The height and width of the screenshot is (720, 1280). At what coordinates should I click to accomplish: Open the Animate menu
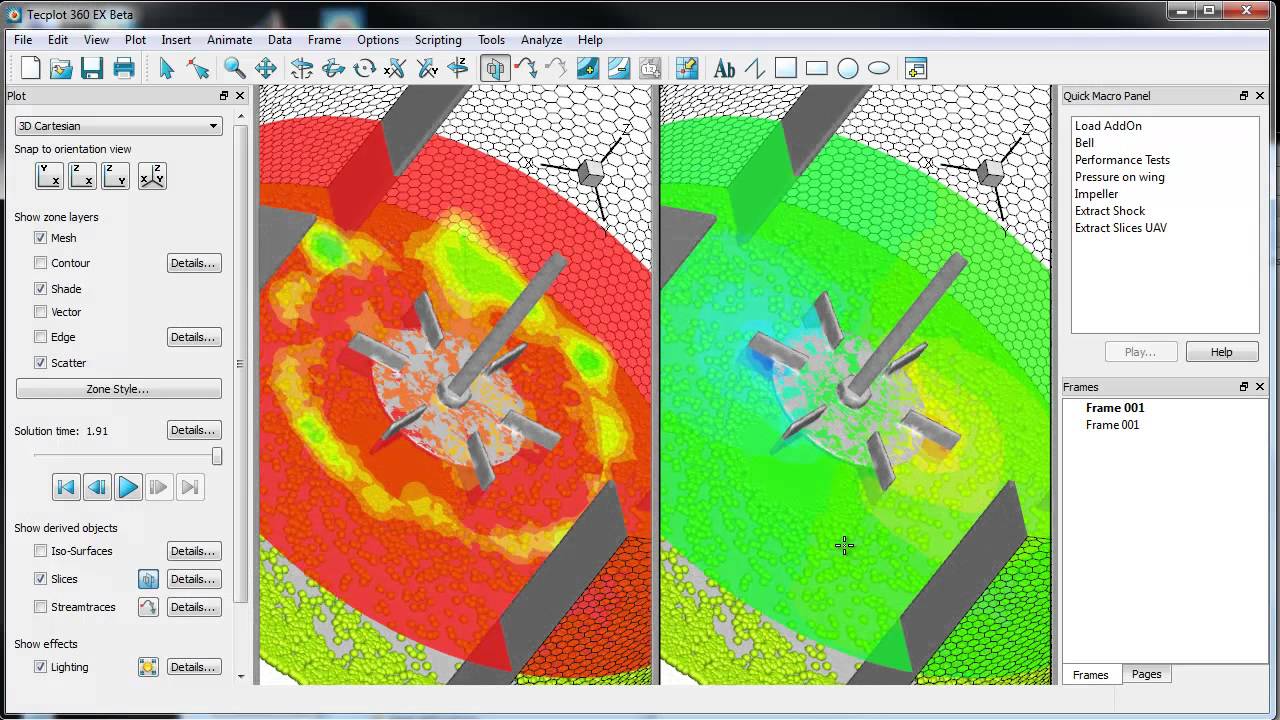[229, 40]
